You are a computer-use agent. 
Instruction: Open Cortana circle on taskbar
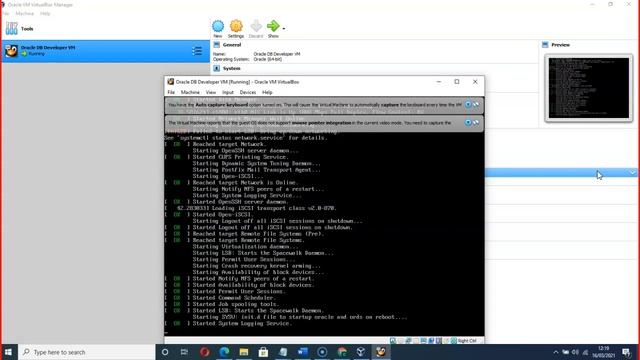(165, 352)
